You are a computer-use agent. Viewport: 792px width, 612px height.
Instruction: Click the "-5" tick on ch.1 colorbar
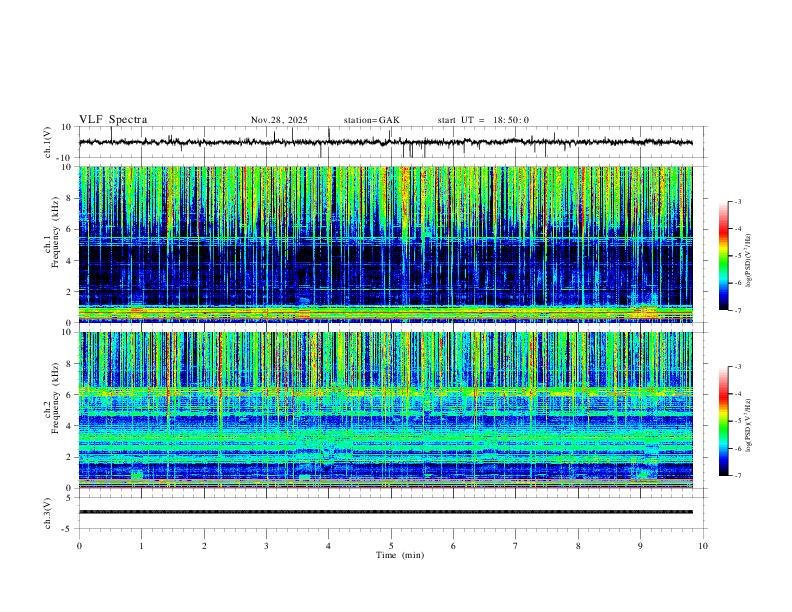click(x=737, y=256)
